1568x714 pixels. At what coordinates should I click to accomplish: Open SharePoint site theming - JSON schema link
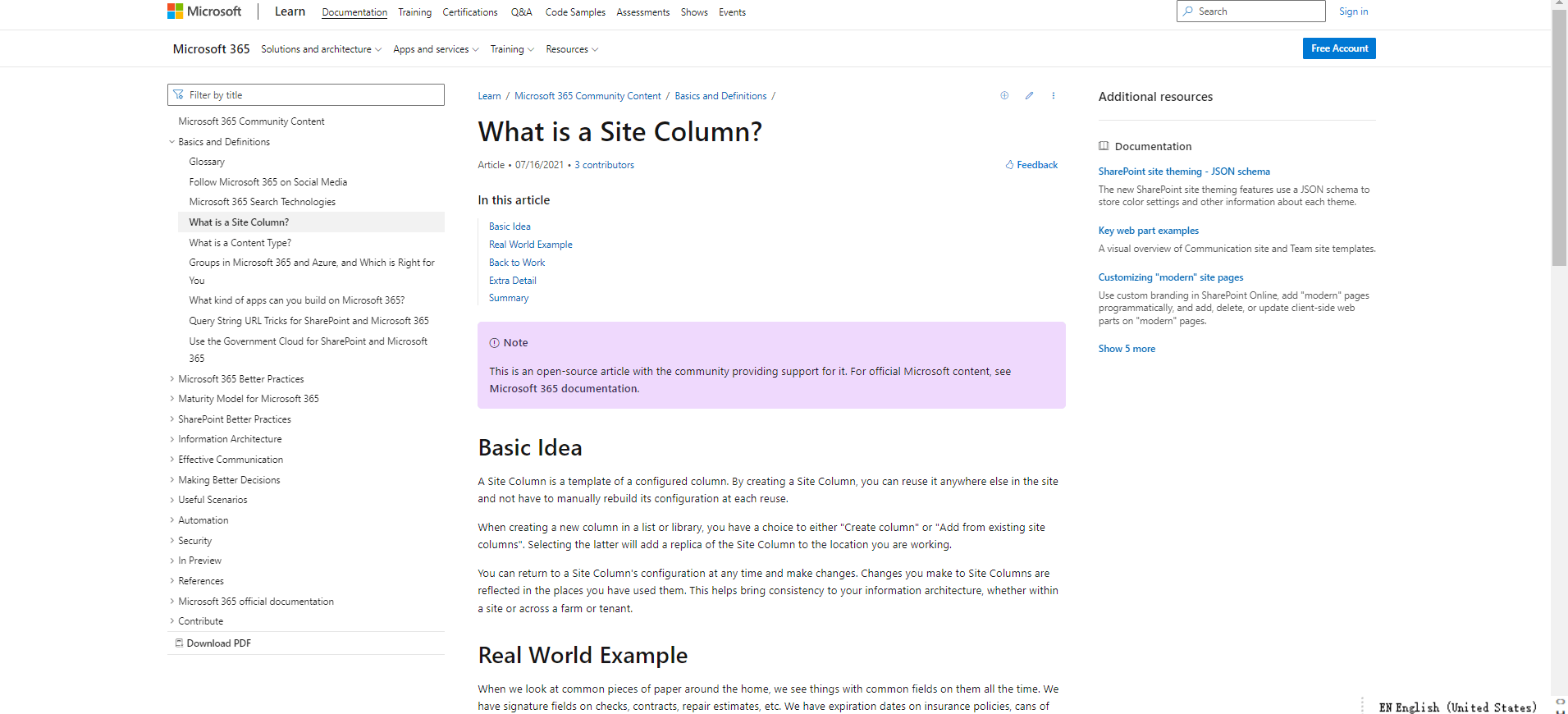click(x=1184, y=172)
